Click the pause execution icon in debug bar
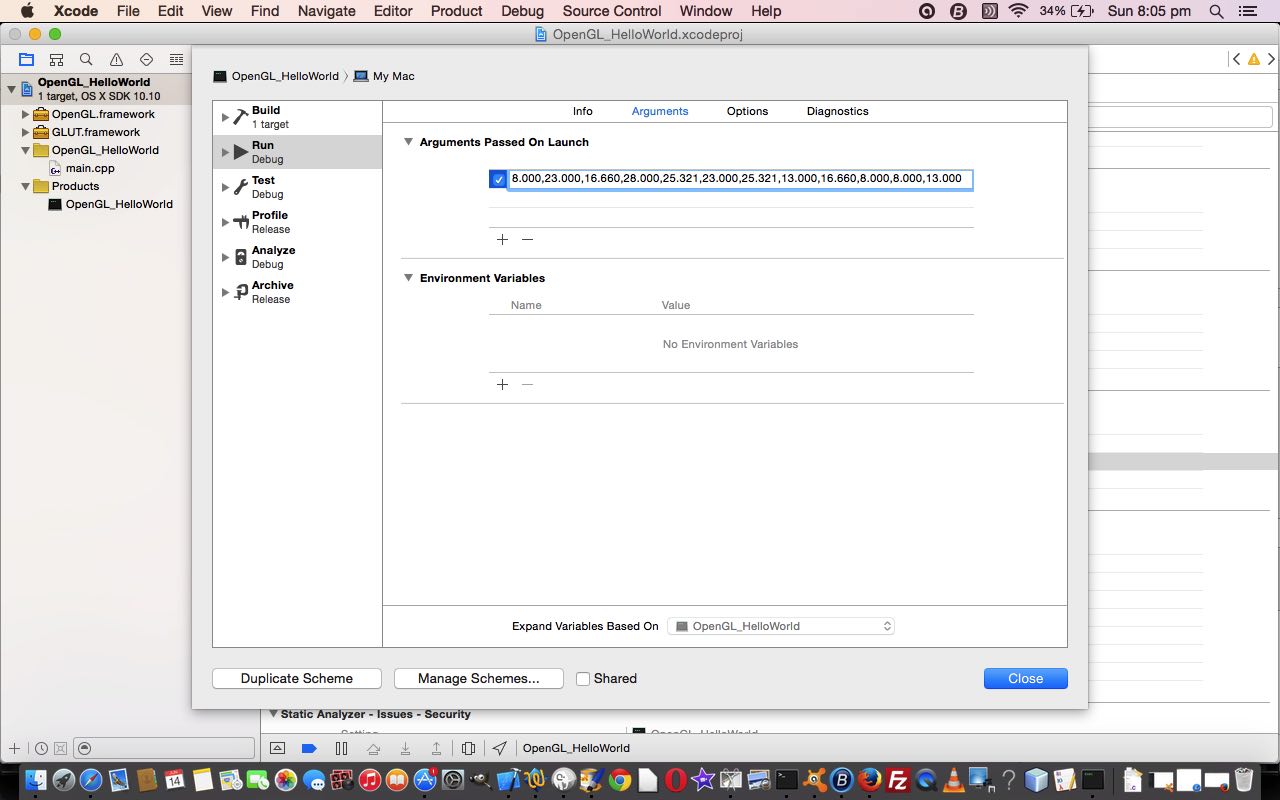The height and width of the screenshot is (800, 1280). (341, 748)
